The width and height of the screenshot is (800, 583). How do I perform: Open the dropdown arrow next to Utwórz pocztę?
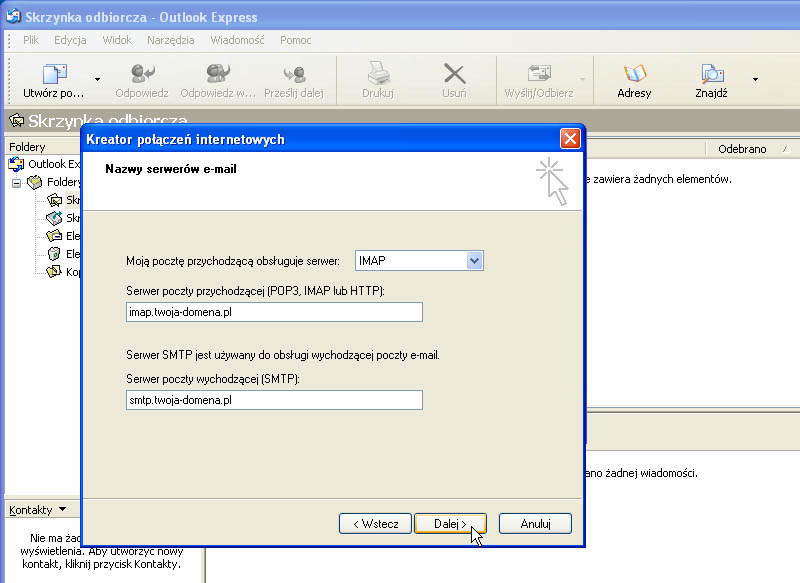[97, 79]
